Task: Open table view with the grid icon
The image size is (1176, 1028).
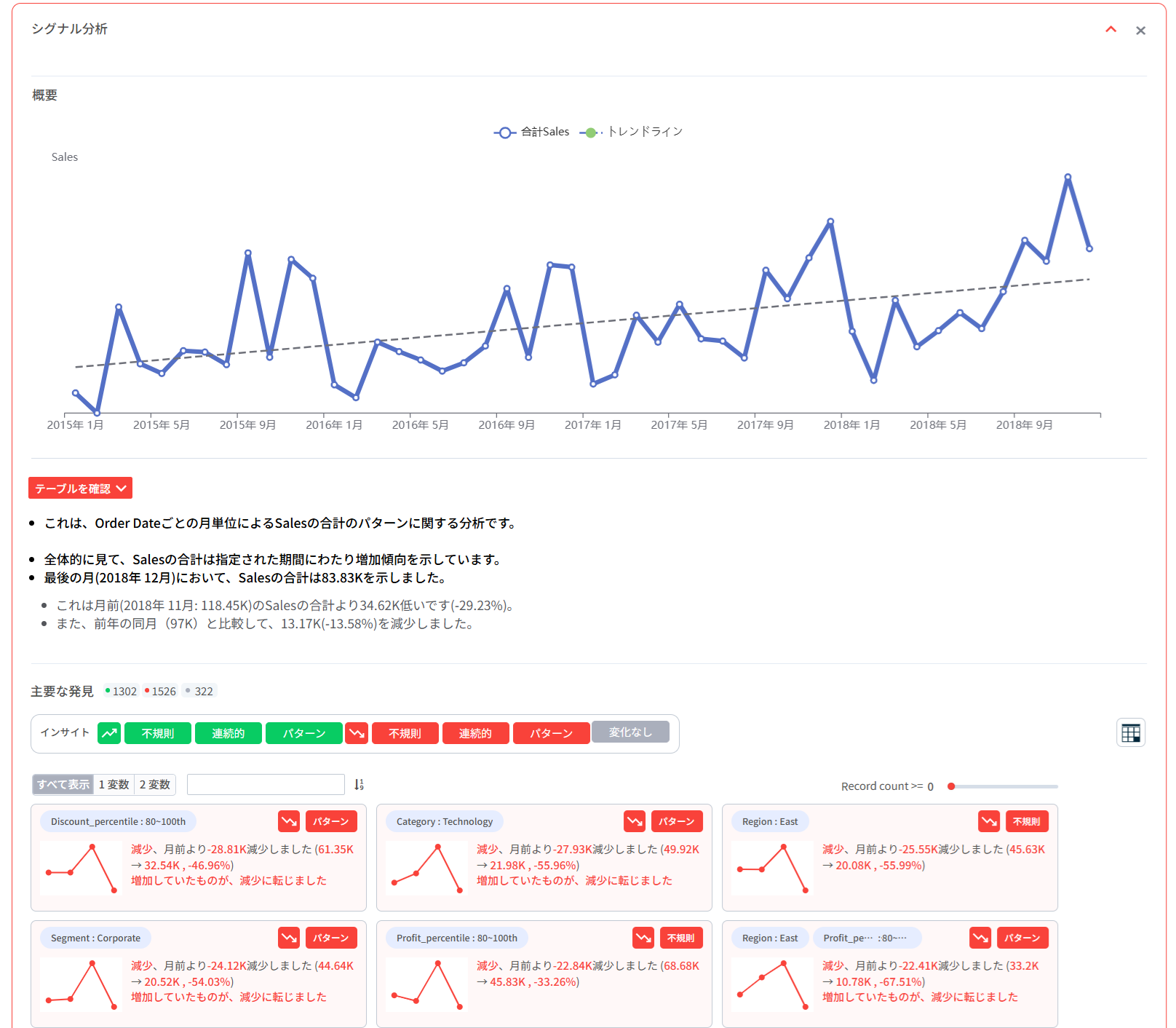Action: pyautogui.click(x=1131, y=733)
